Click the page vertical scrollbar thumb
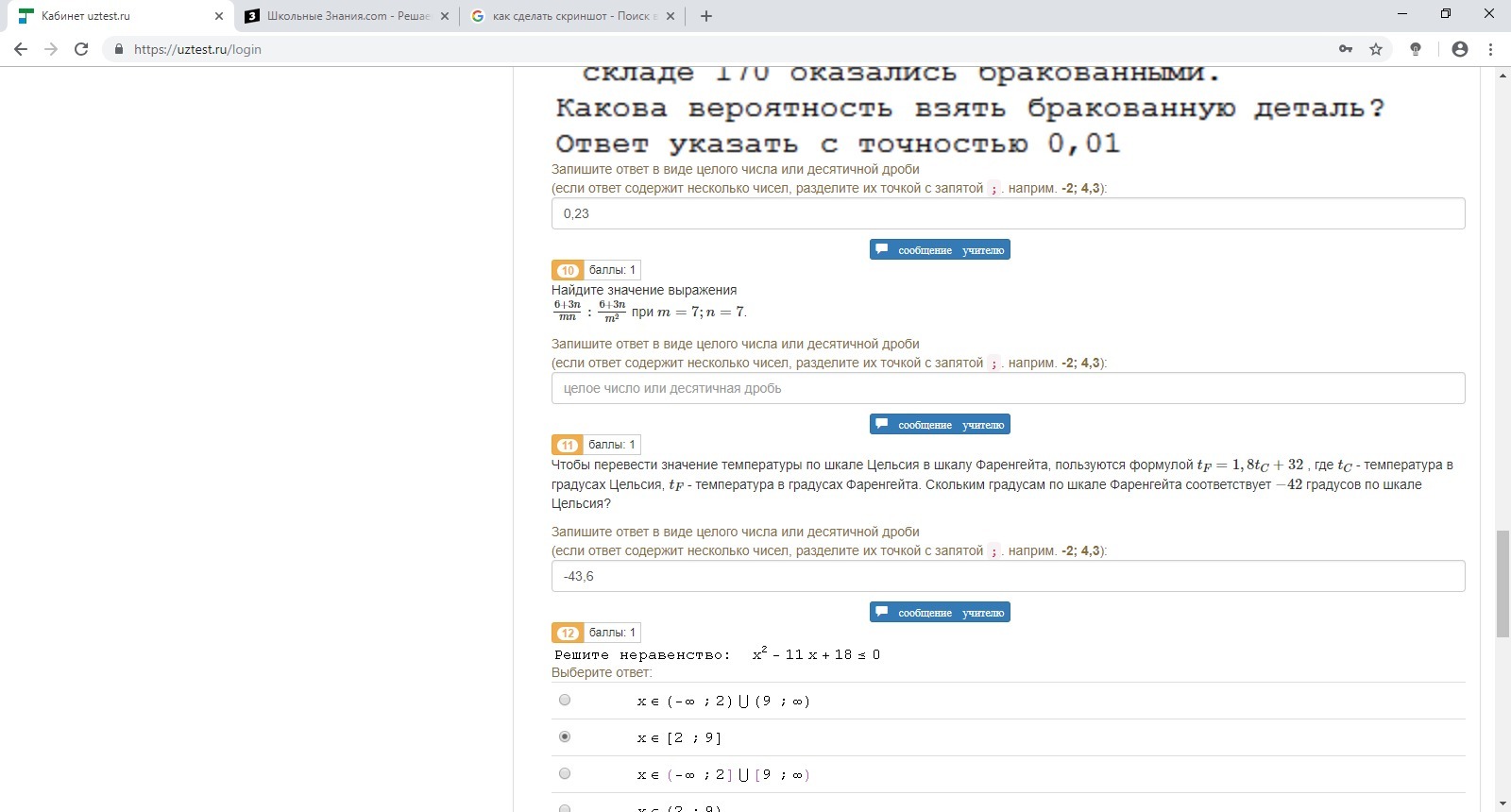 (1503, 584)
